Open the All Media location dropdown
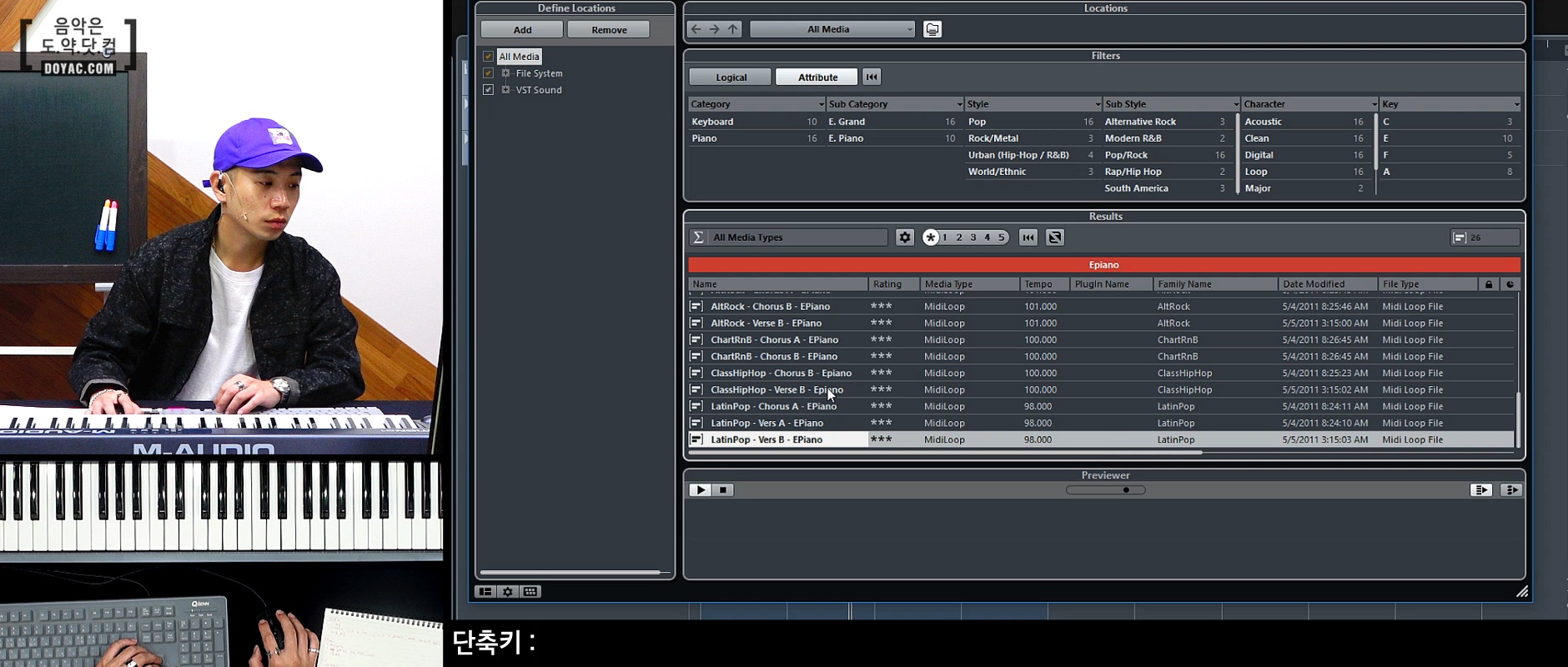 click(x=832, y=29)
